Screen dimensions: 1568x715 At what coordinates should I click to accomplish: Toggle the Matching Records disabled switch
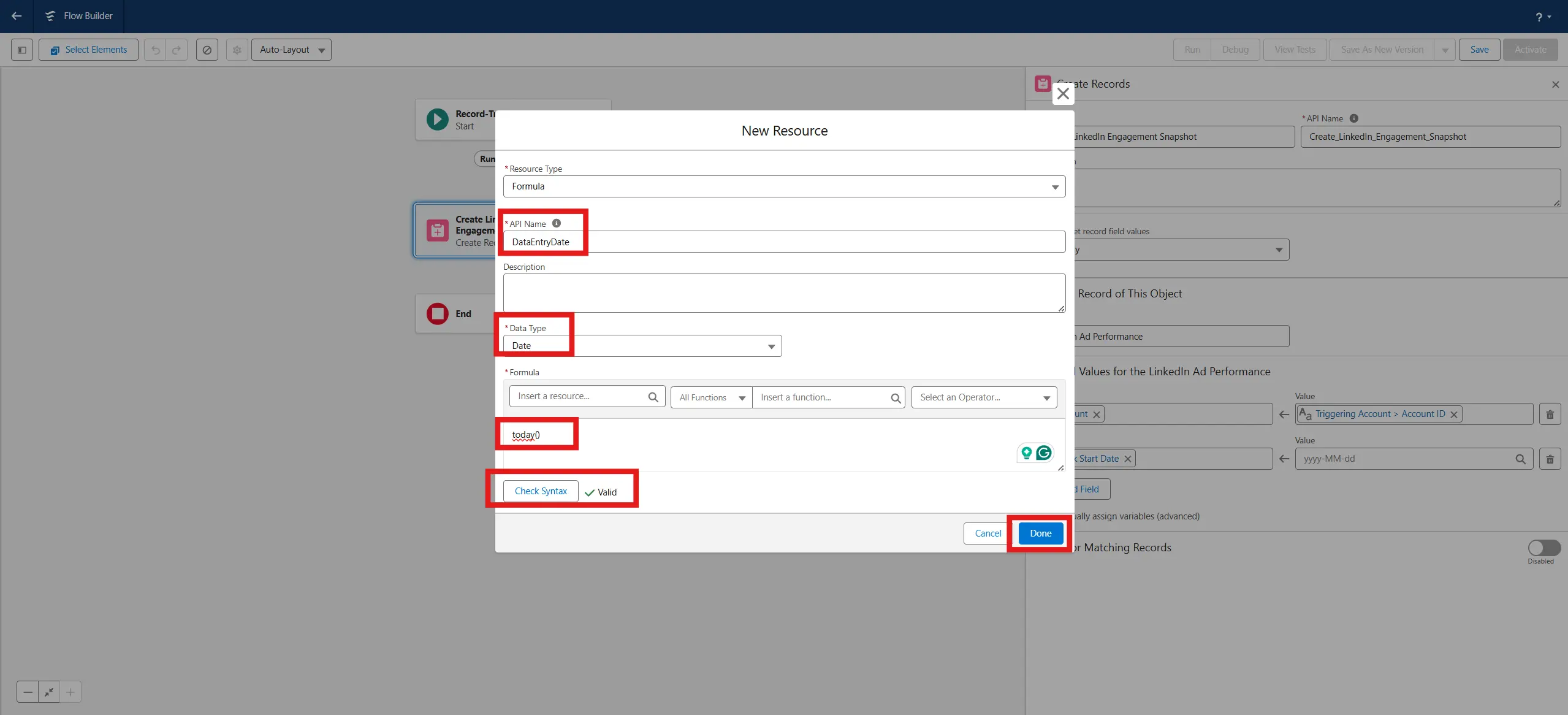pyautogui.click(x=1543, y=548)
